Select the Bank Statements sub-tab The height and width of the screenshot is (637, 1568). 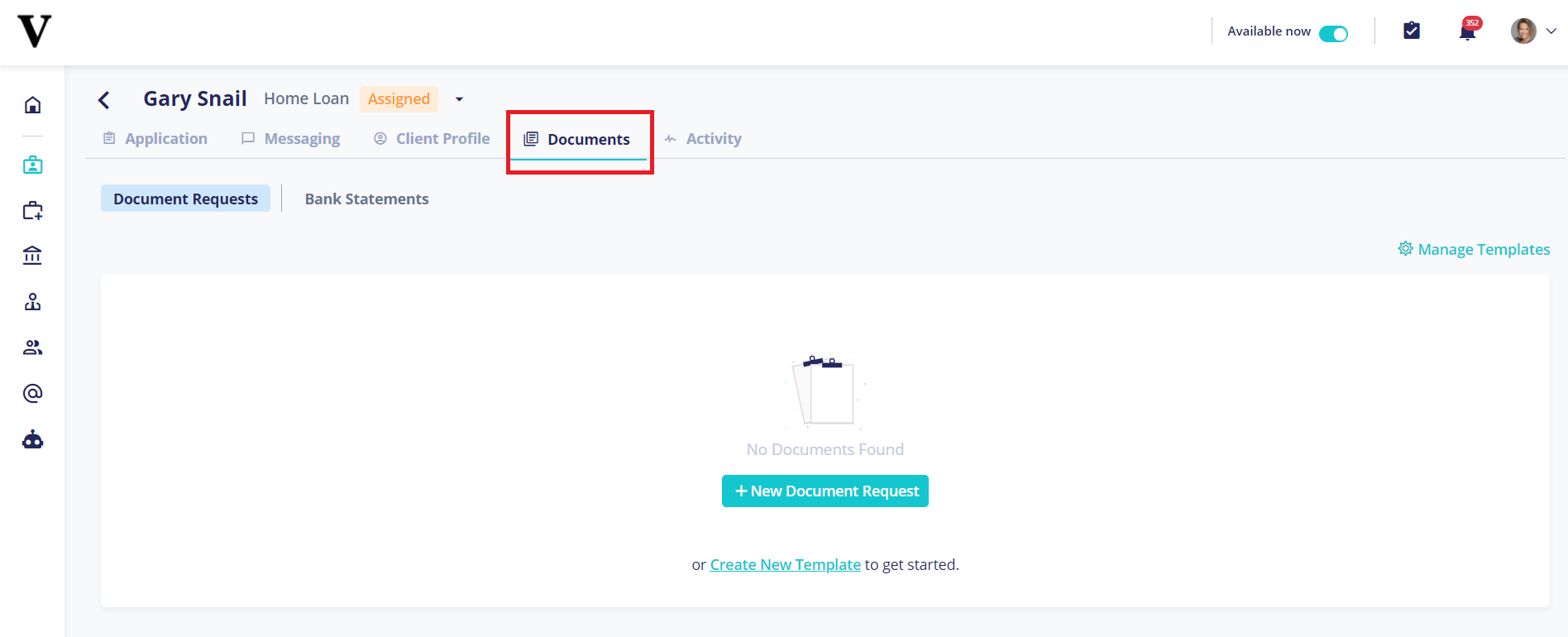pos(366,199)
